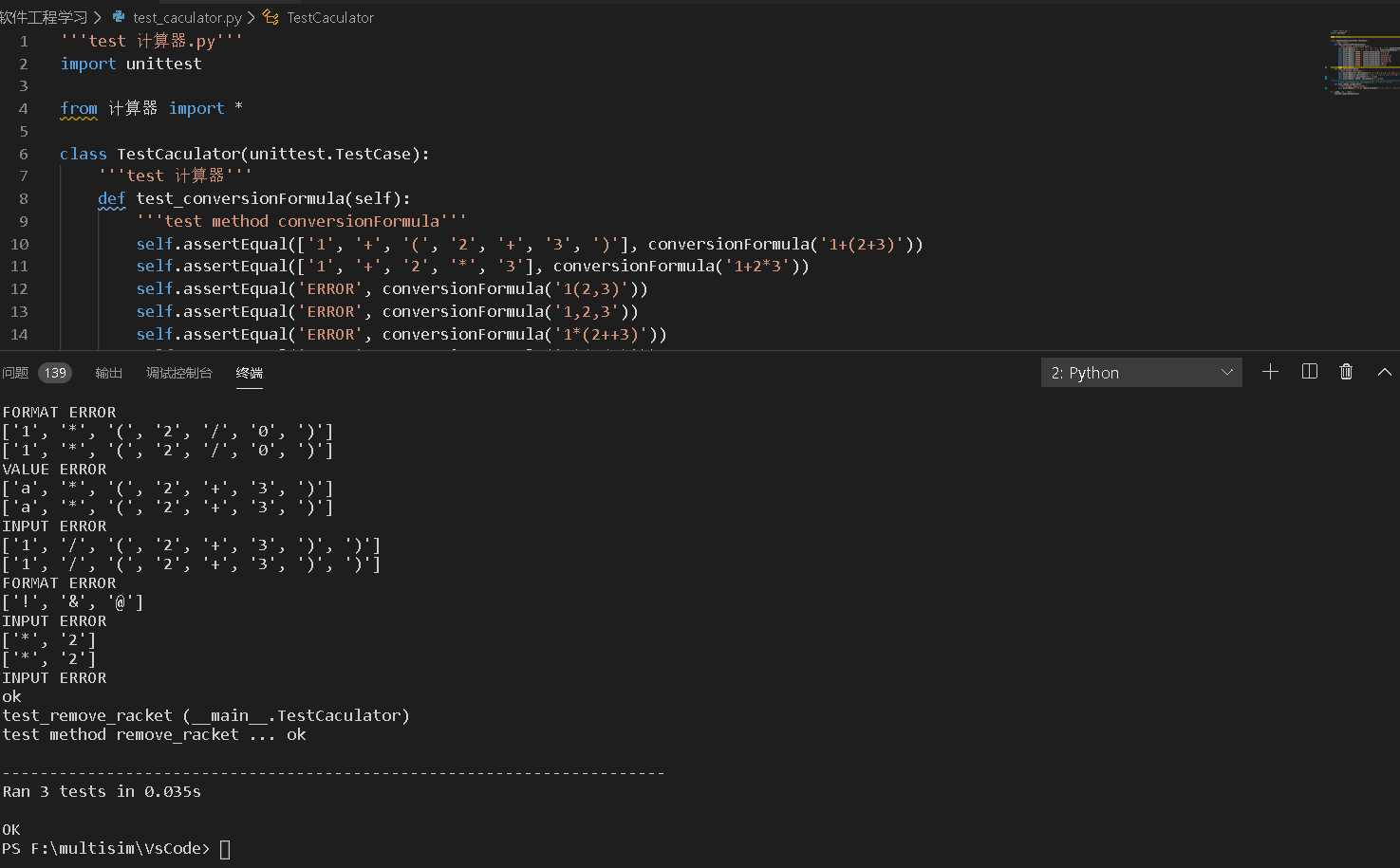Click 'test_remove_racket (__main__.TestCaculator)' output line
Viewport: 1400px width, 868px height.
pos(206,715)
